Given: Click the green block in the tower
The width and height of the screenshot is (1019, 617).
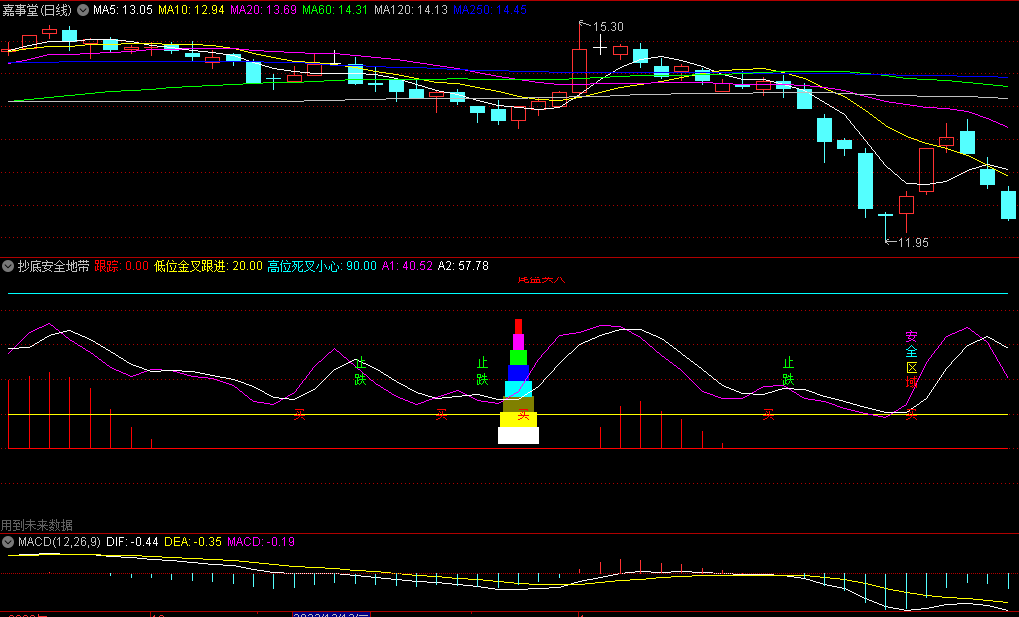Looking at the screenshot, I should click(x=518, y=357).
